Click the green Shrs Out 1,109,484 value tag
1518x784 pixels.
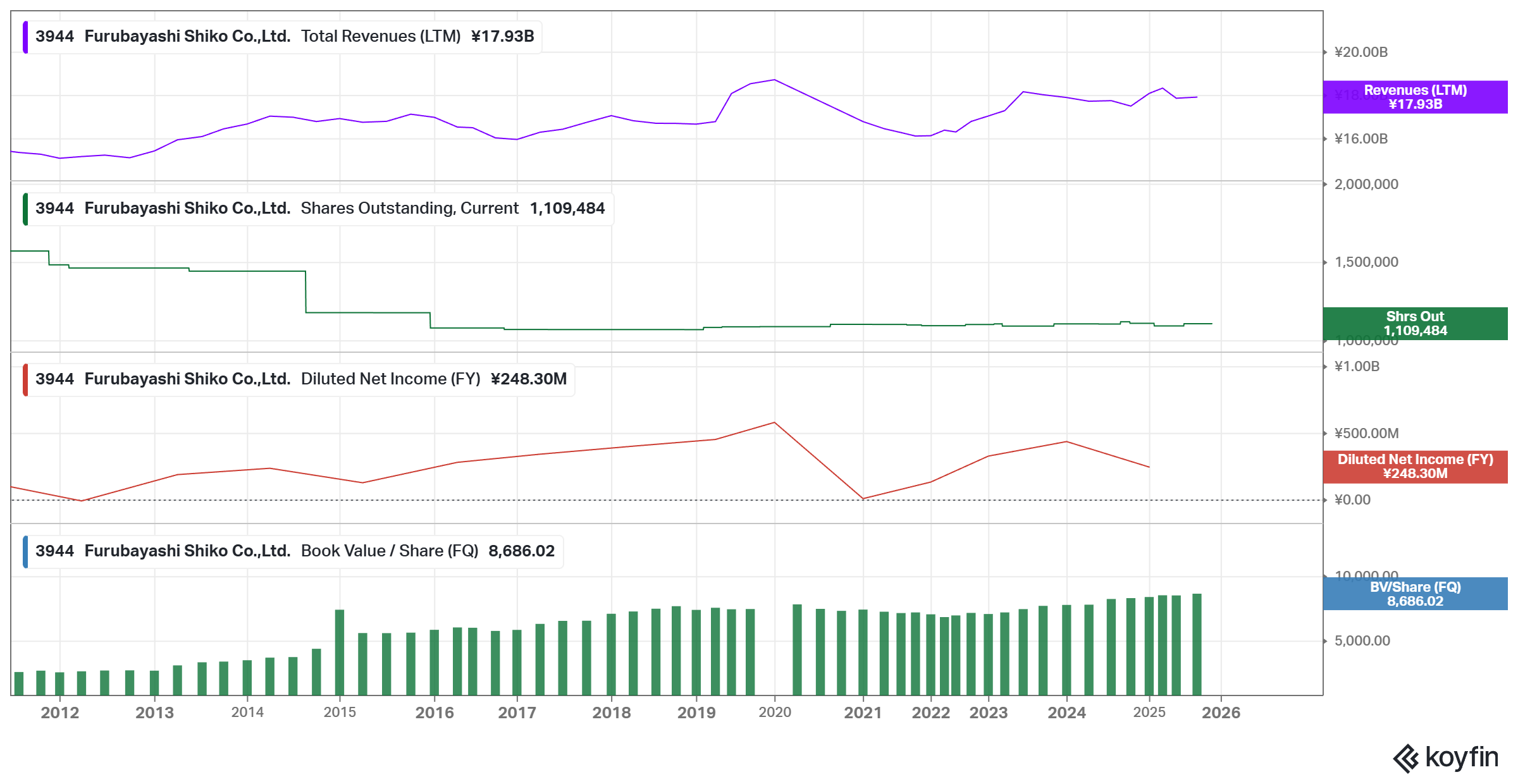click(1415, 324)
